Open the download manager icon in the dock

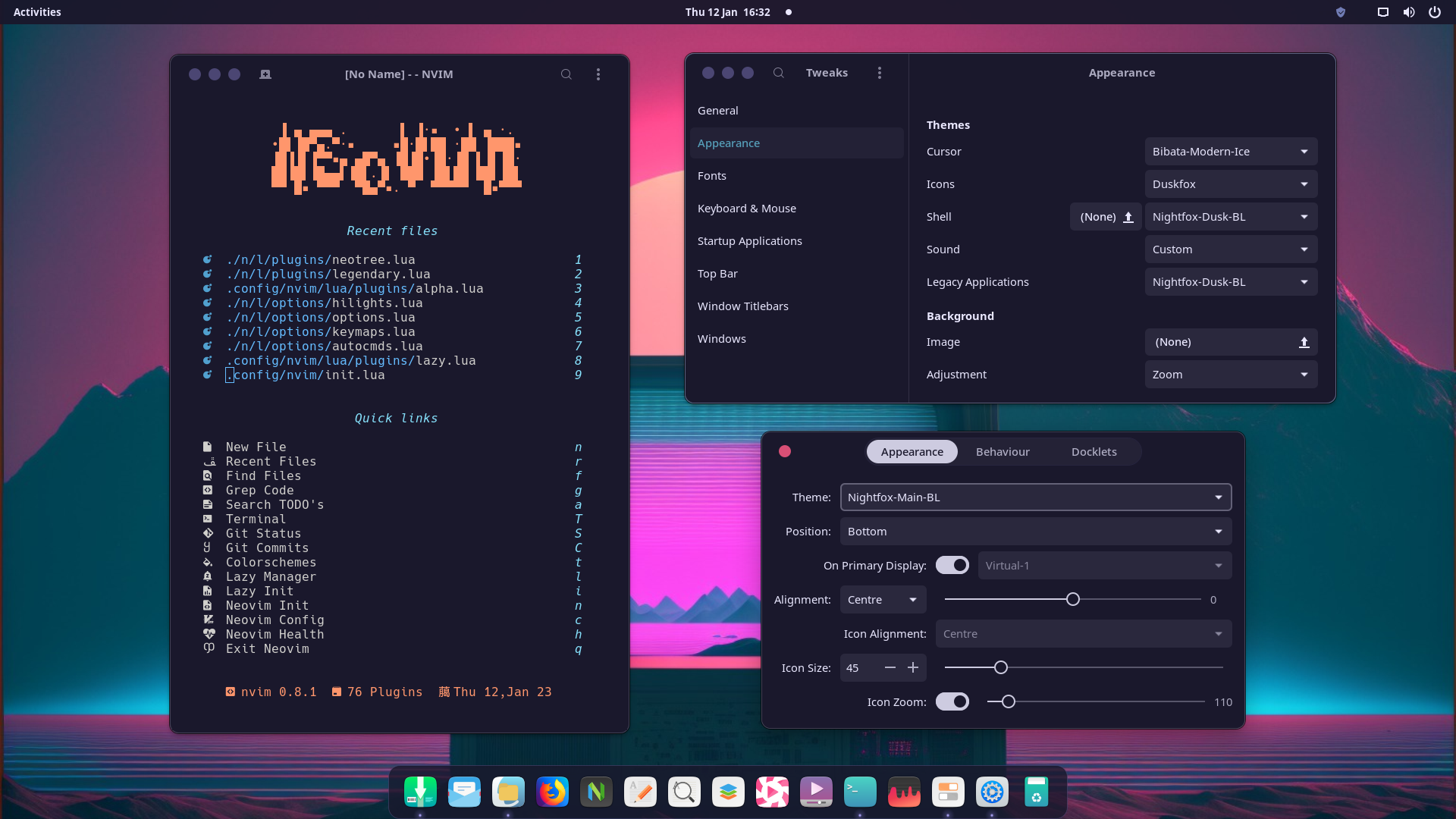click(x=420, y=792)
